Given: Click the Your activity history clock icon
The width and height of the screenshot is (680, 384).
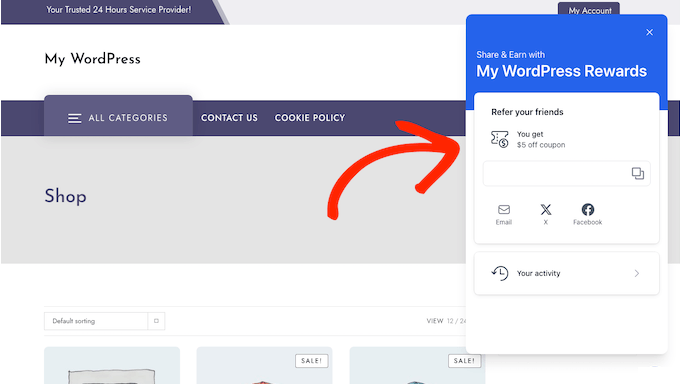Looking at the screenshot, I should click(x=500, y=273).
